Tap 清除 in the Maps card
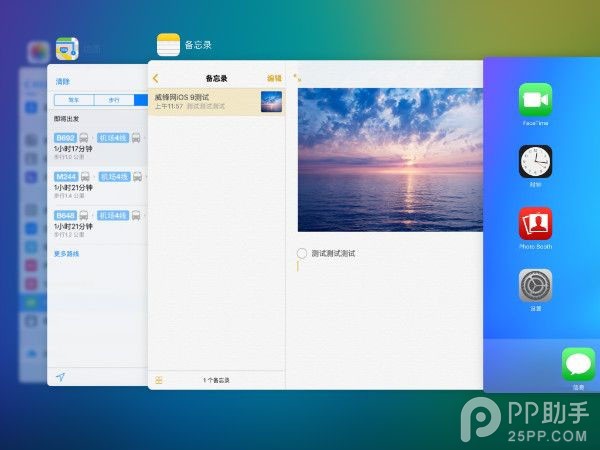Screen dimensions: 600x450 pos(63,82)
